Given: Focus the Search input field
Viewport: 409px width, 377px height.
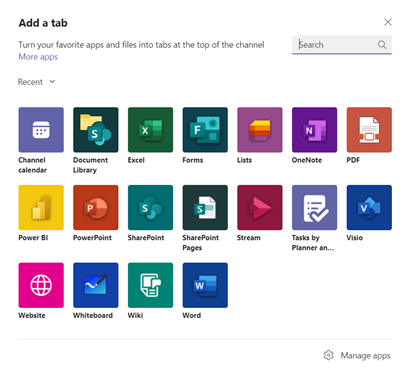Looking at the screenshot, I should [x=342, y=45].
